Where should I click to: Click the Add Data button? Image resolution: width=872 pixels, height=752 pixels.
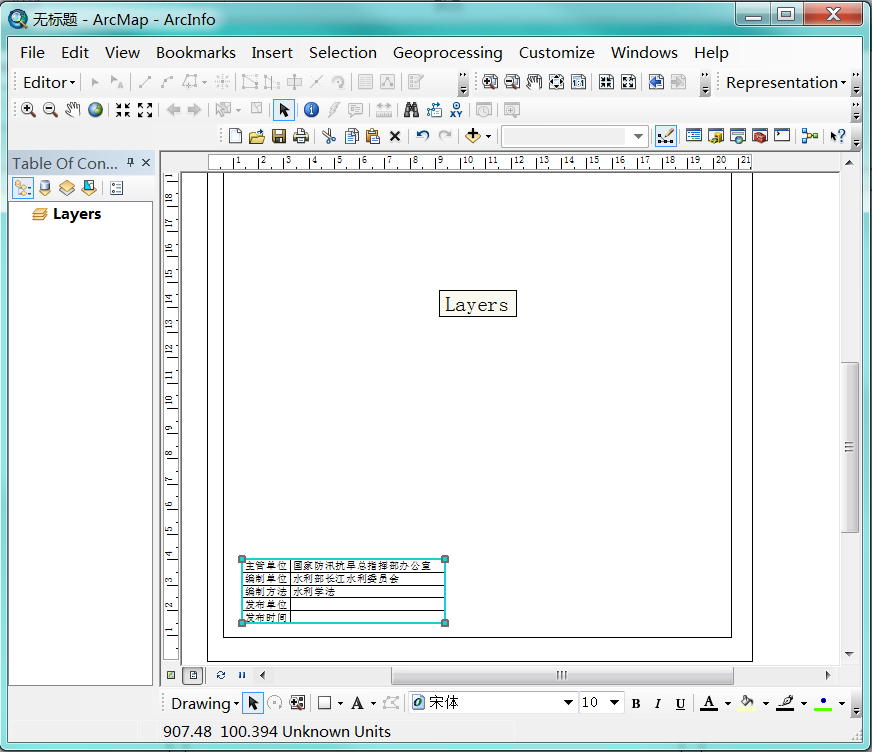[473, 135]
